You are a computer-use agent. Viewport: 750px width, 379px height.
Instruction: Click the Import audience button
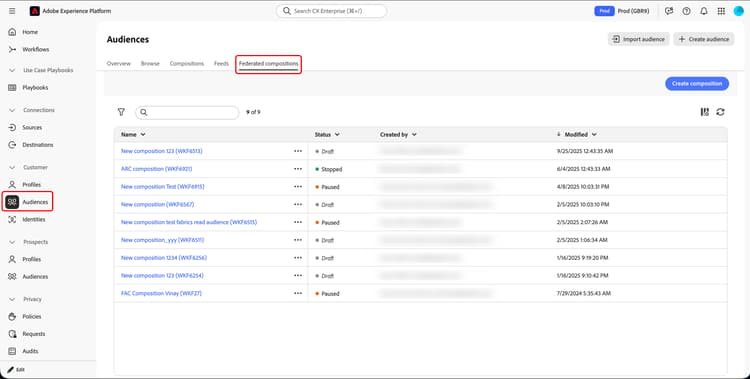click(639, 39)
